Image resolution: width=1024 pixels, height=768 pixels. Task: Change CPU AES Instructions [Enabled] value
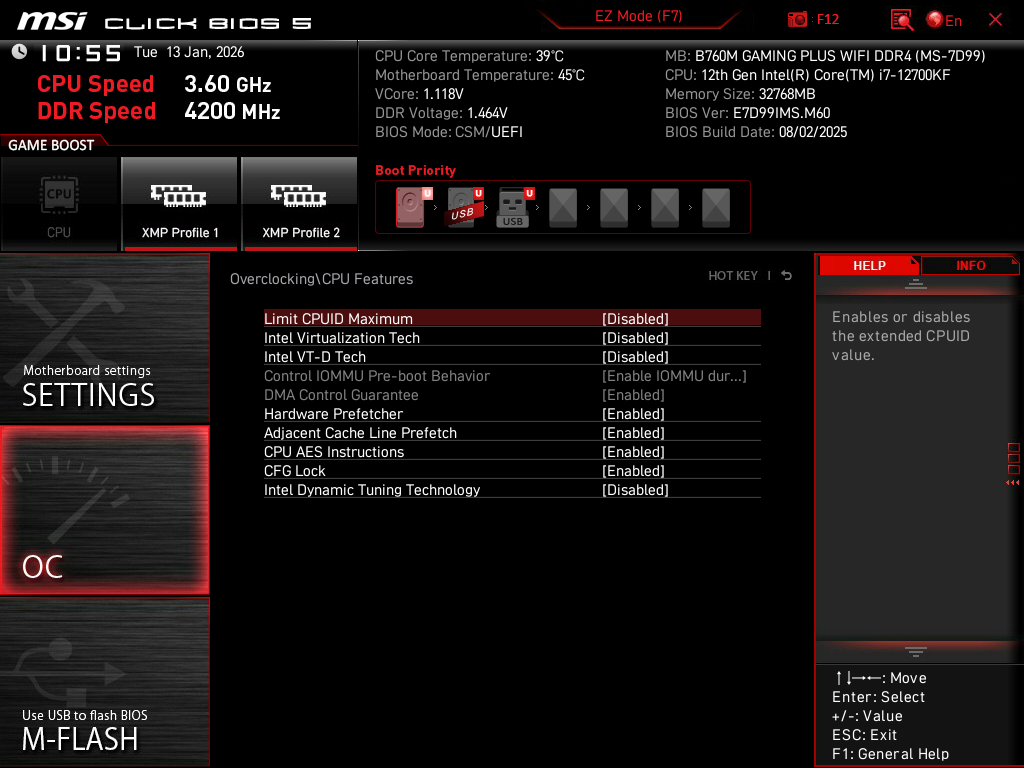click(633, 451)
